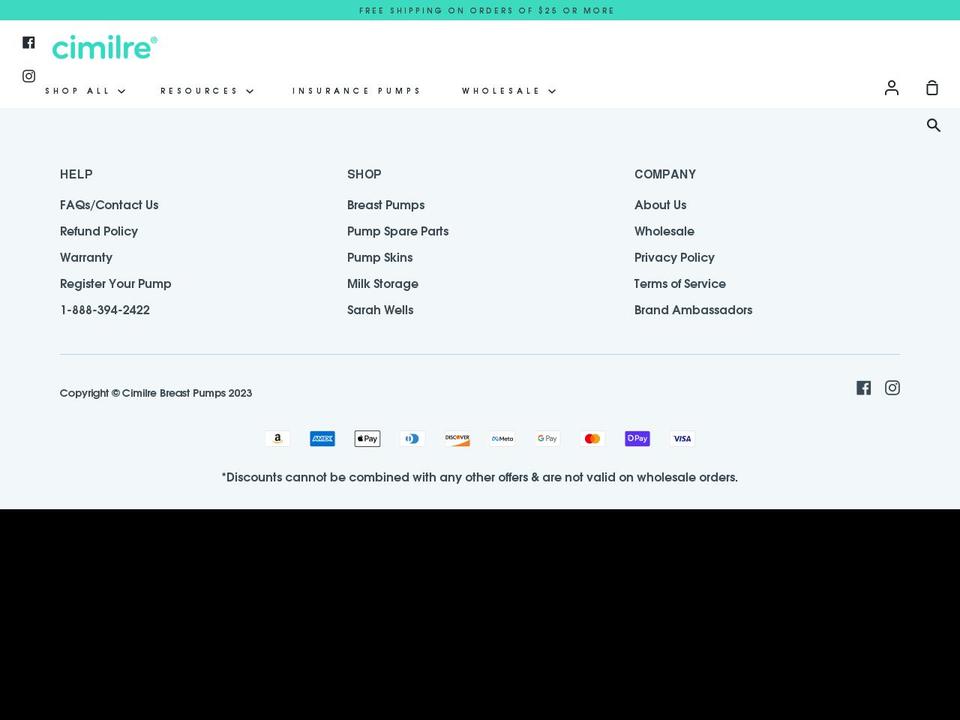The image size is (960, 720).
Task: Open the FAQs/Contact Us link
Action: [109, 205]
